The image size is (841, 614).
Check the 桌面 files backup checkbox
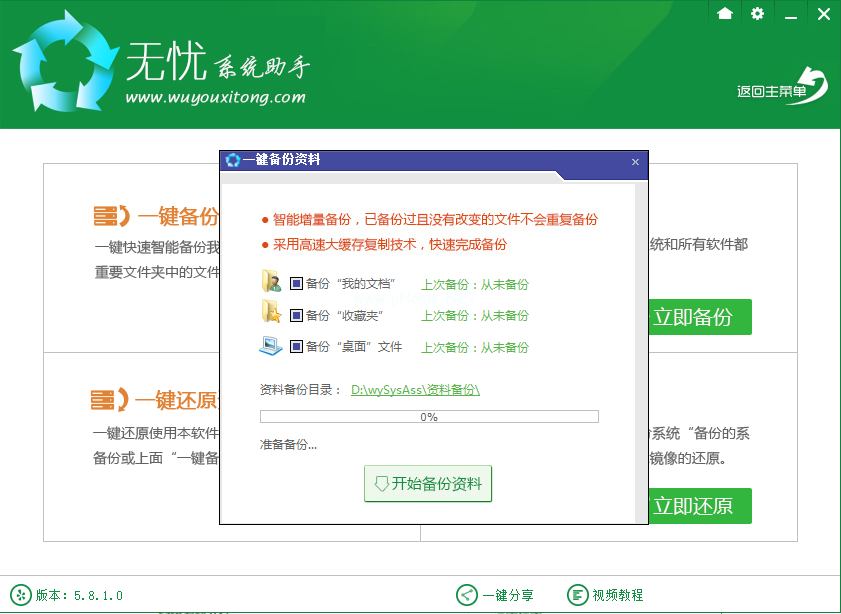point(297,346)
